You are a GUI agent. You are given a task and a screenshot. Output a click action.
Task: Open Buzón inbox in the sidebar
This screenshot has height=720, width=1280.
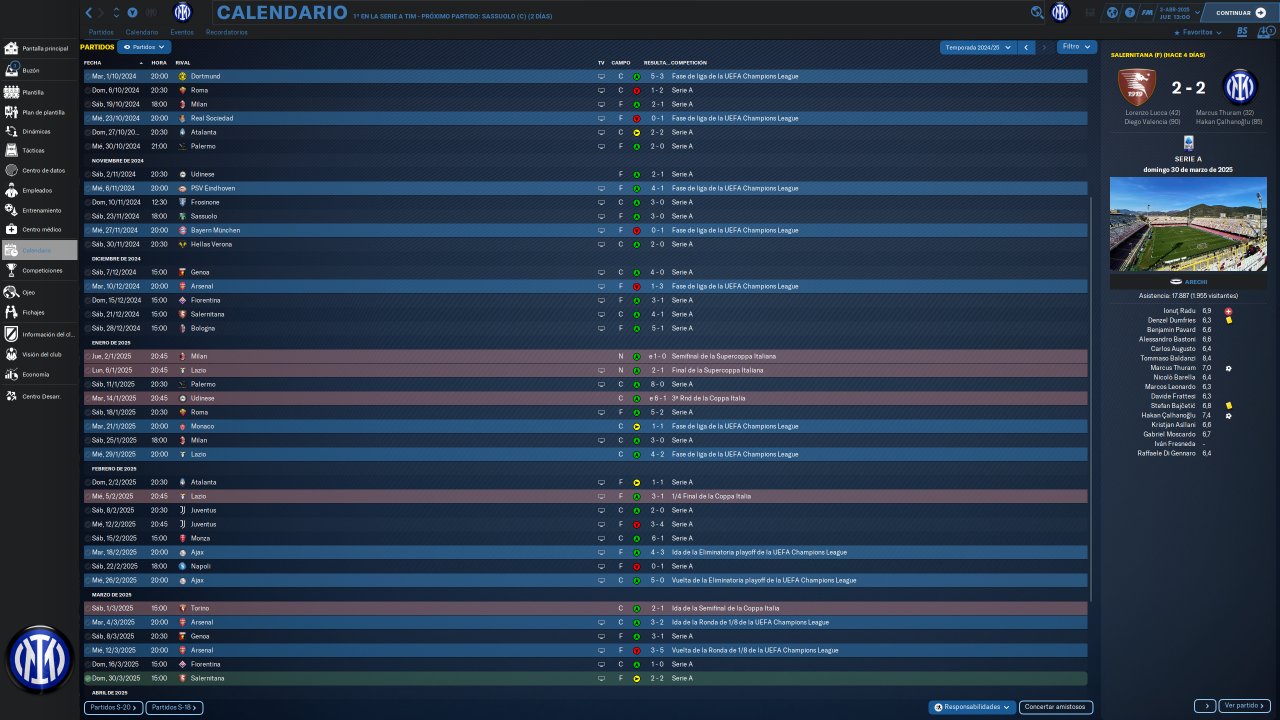coord(38,70)
